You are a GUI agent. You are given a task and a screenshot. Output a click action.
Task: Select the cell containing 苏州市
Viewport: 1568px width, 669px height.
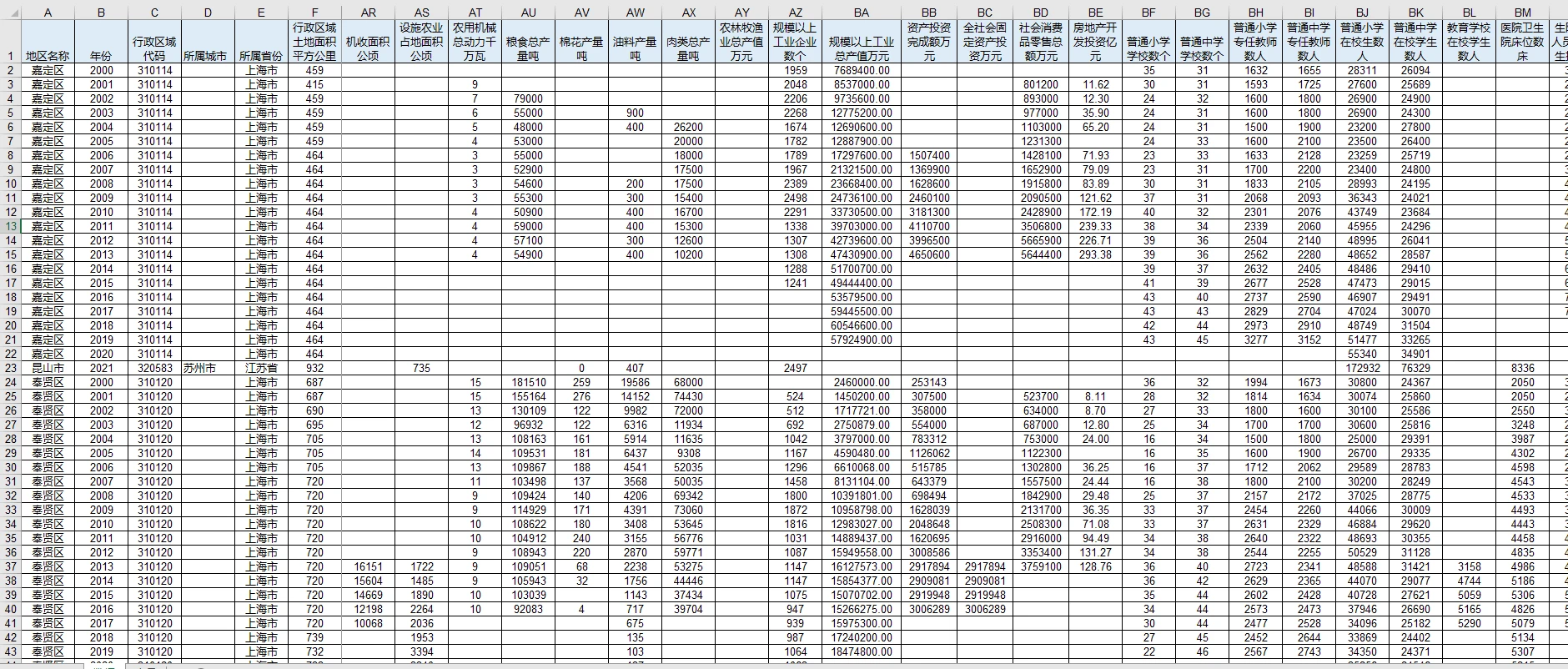208,368
